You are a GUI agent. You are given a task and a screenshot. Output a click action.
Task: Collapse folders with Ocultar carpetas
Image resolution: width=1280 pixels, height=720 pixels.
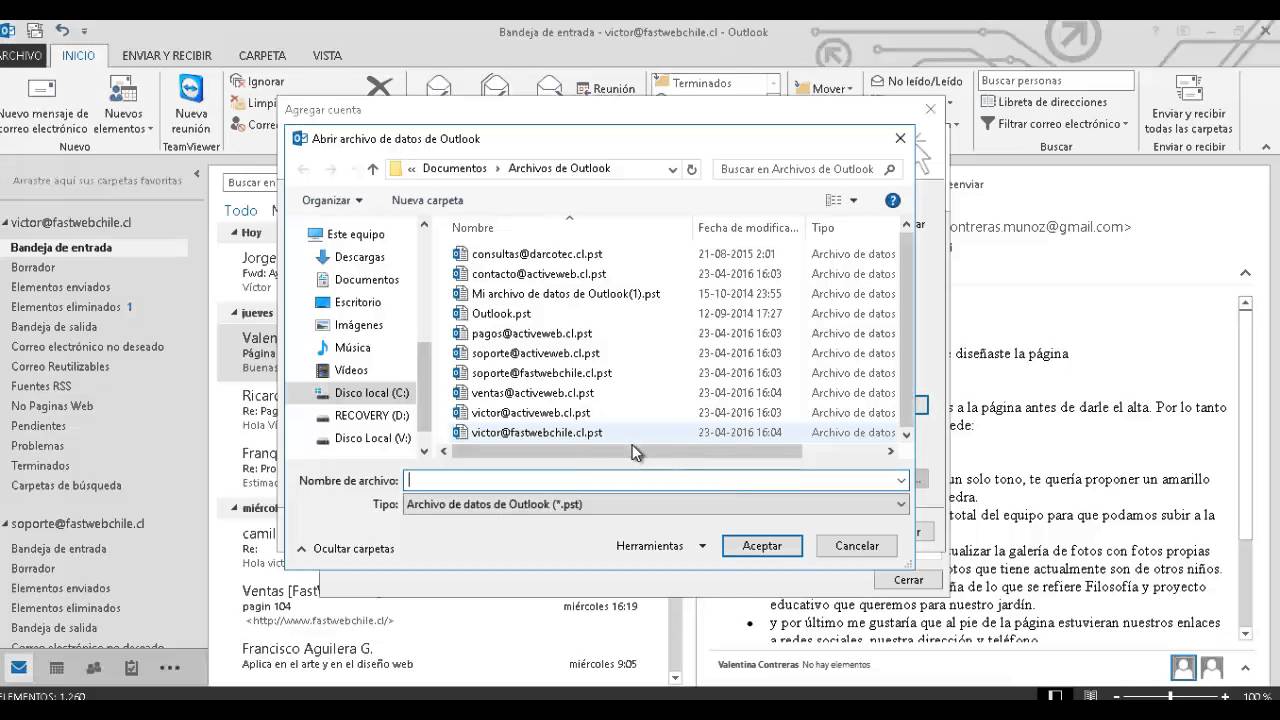[345, 549]
